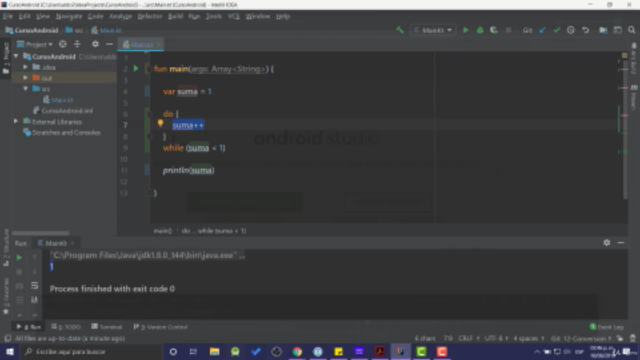Screen dimensions: 640x360
Task: Open 4 spaces indent settings in status bar
Action: (x=529, y=338)
